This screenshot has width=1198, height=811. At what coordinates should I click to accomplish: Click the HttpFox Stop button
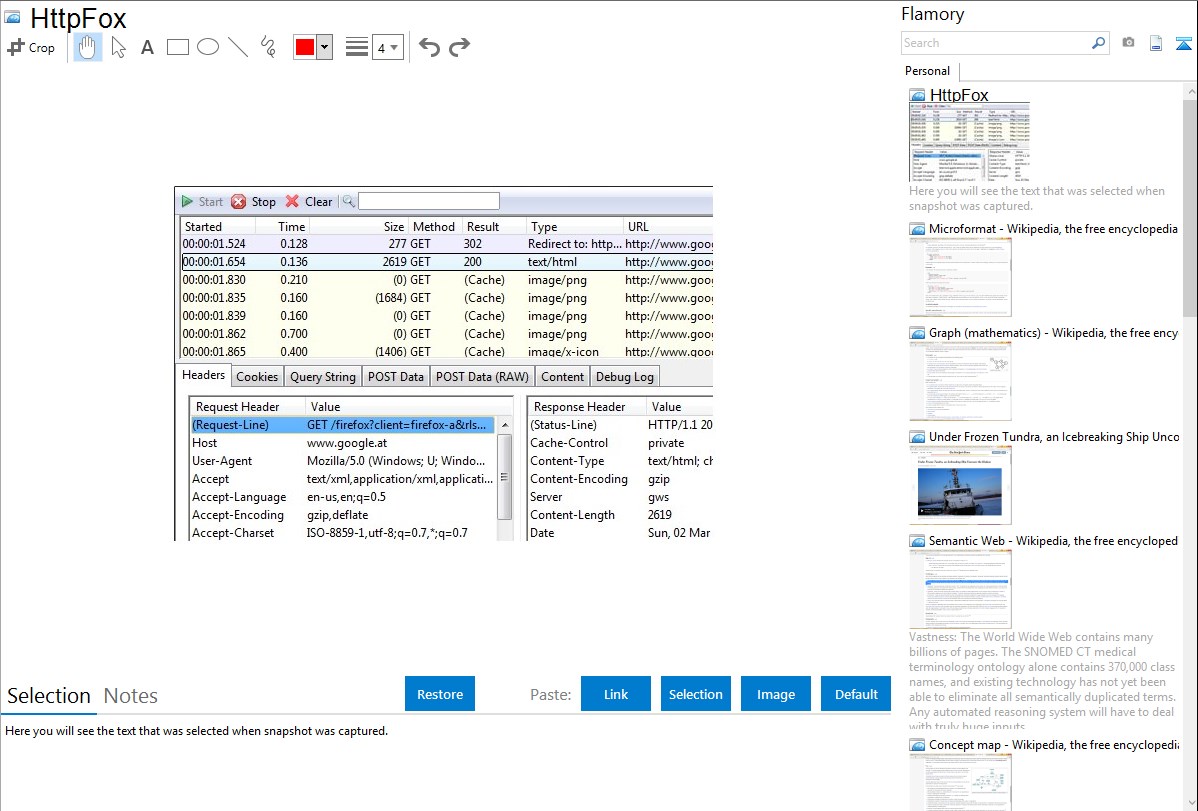(254, 202)
